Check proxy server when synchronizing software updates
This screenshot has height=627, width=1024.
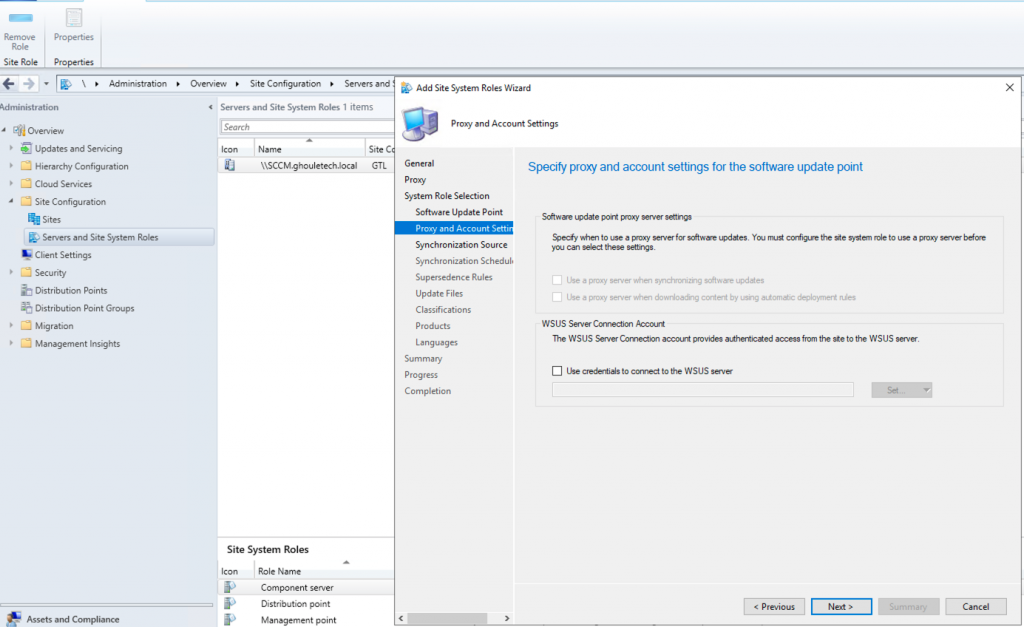[557, 280]
